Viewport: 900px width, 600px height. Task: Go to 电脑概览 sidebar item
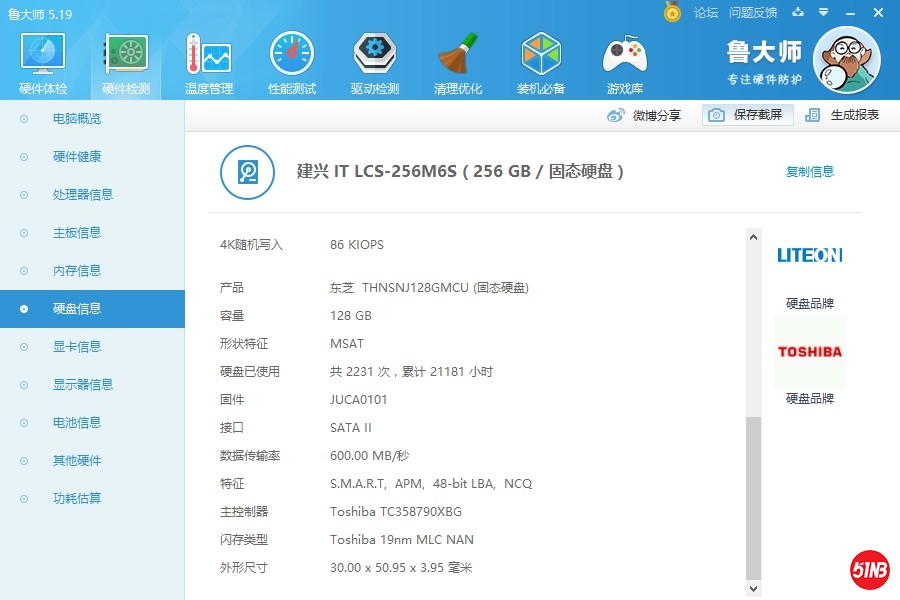click(x=77, y=119)
